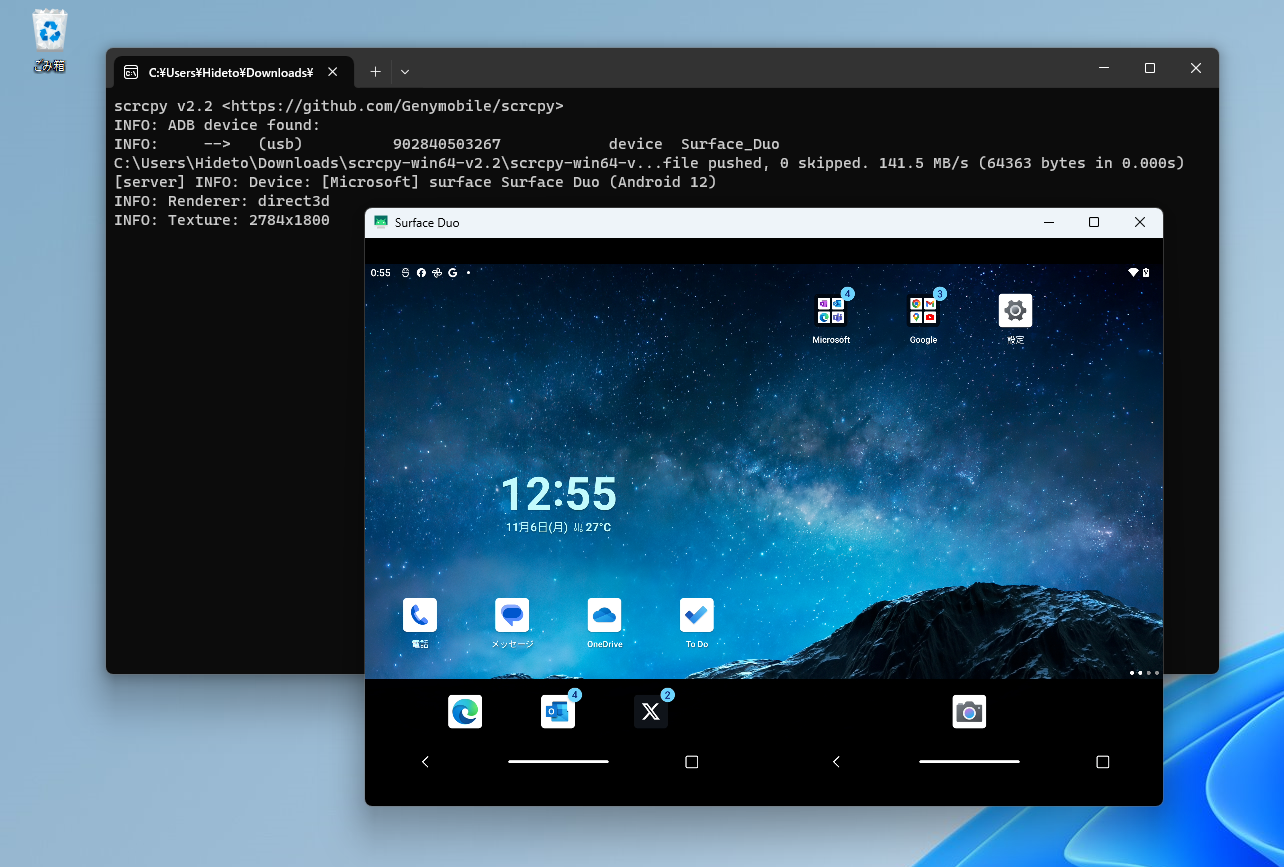
Task: Tap the Wi-Fi status icon on the phone
Action: click(x=1133, y=272)
